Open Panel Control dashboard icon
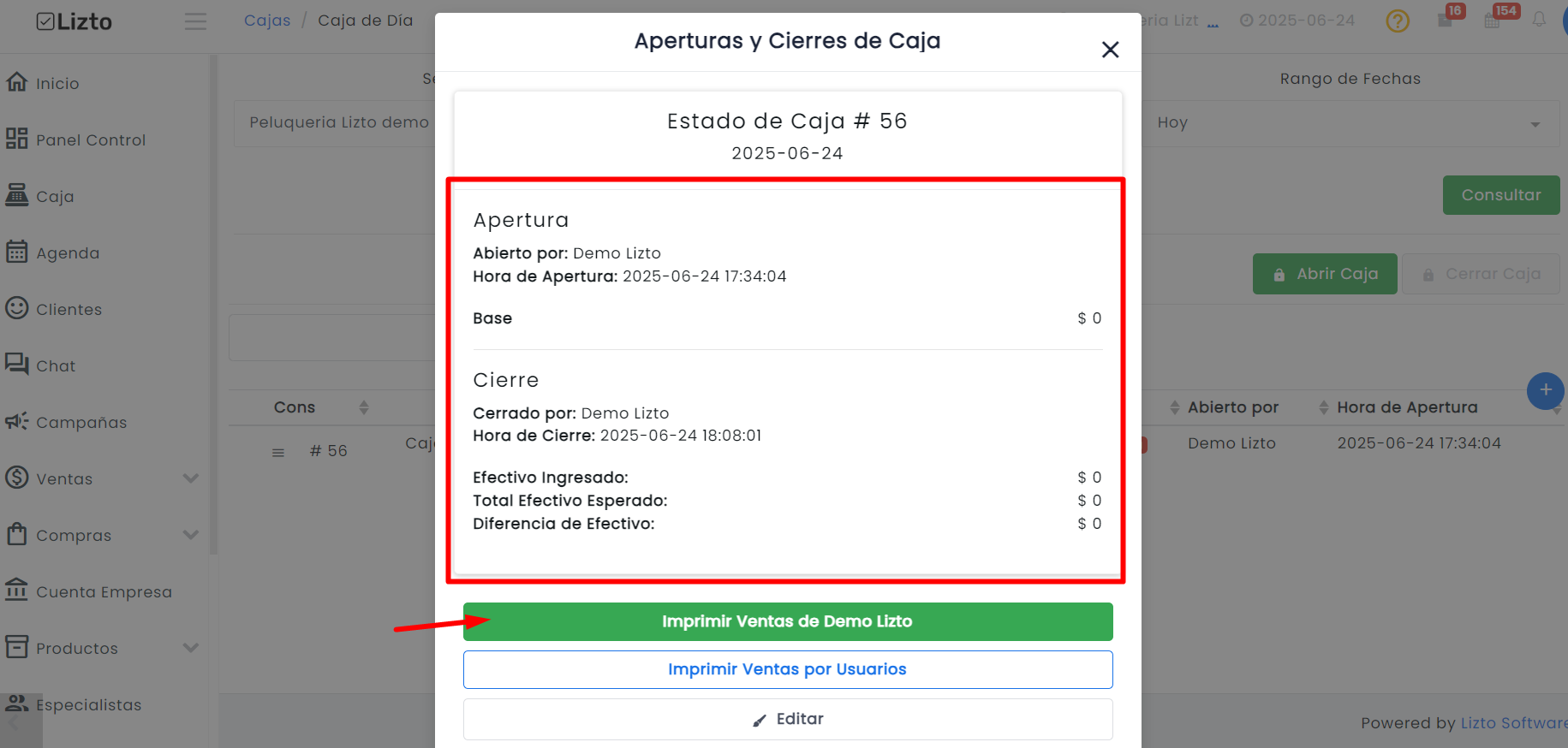 [16, 139]
